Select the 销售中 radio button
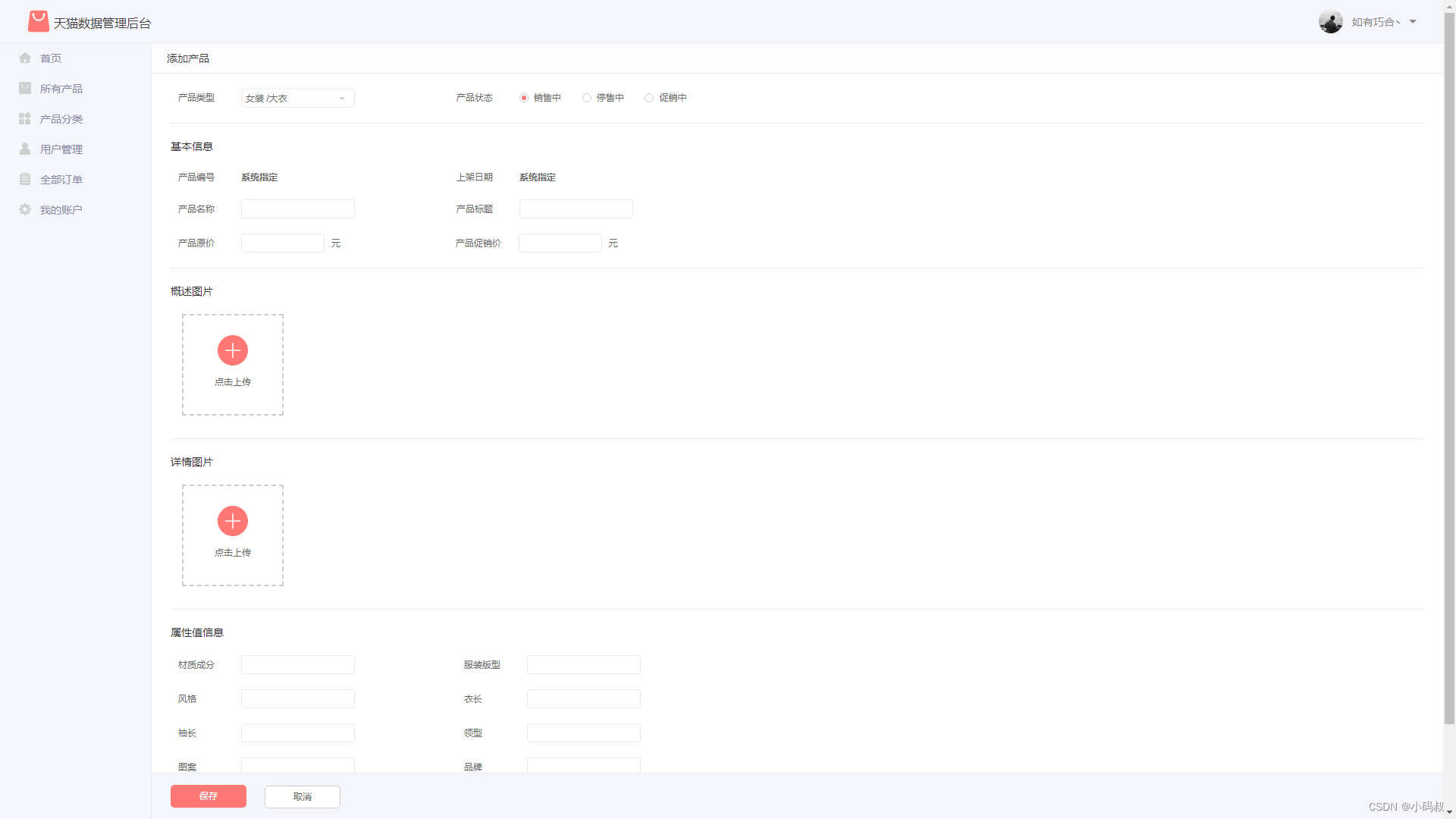 [524, 98]
